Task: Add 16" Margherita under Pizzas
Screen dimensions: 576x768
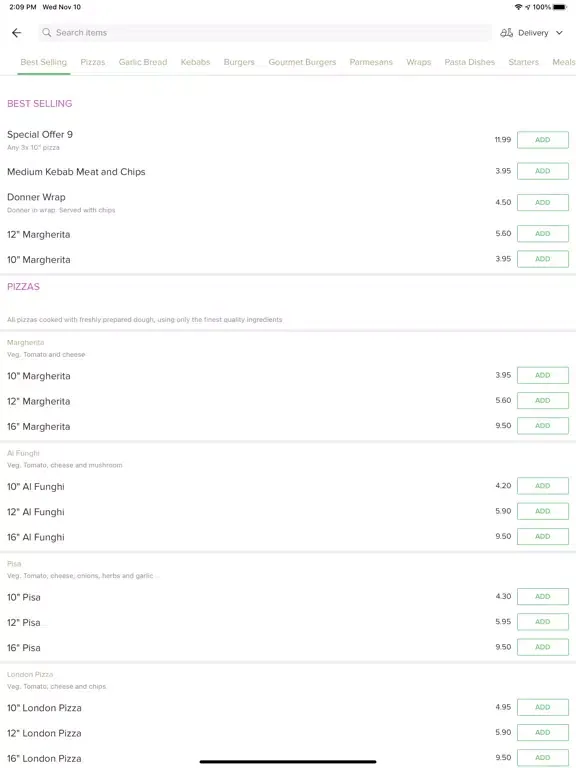Action: [543, 426]
